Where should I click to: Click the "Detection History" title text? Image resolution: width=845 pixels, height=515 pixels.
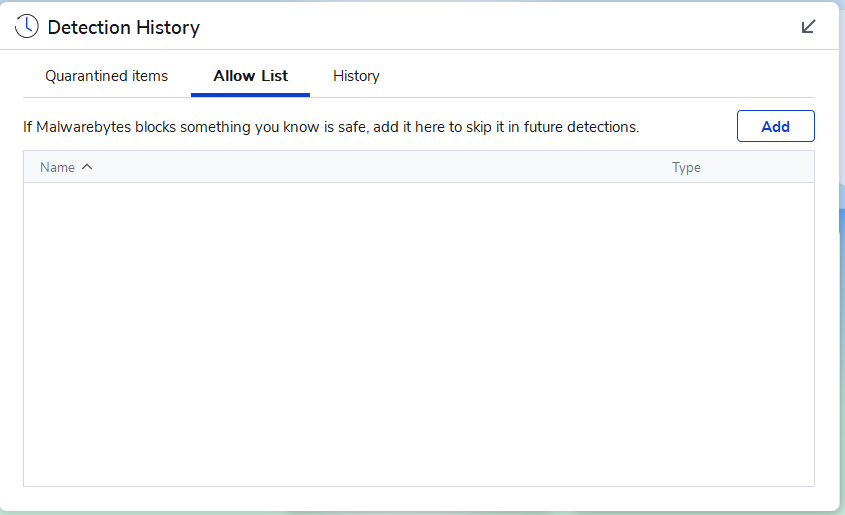(x=124, y=27)
